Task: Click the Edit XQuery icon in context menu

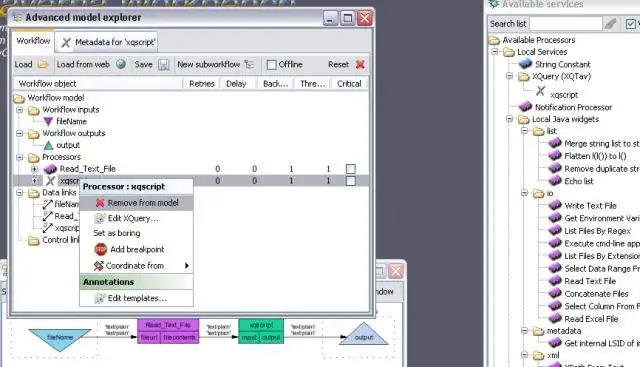Action: tap(99, 218)
